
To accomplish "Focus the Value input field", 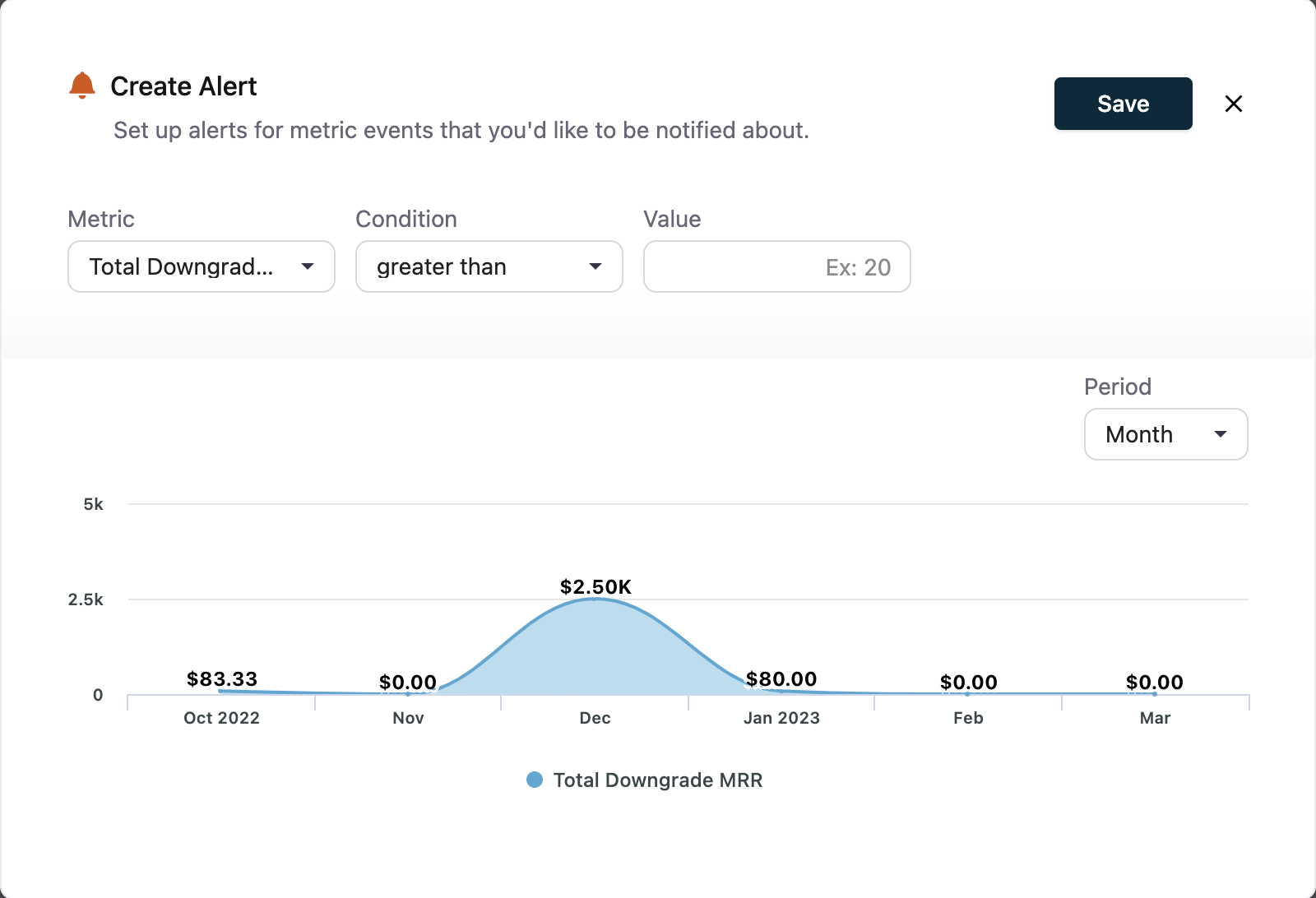I will point(776,266).
